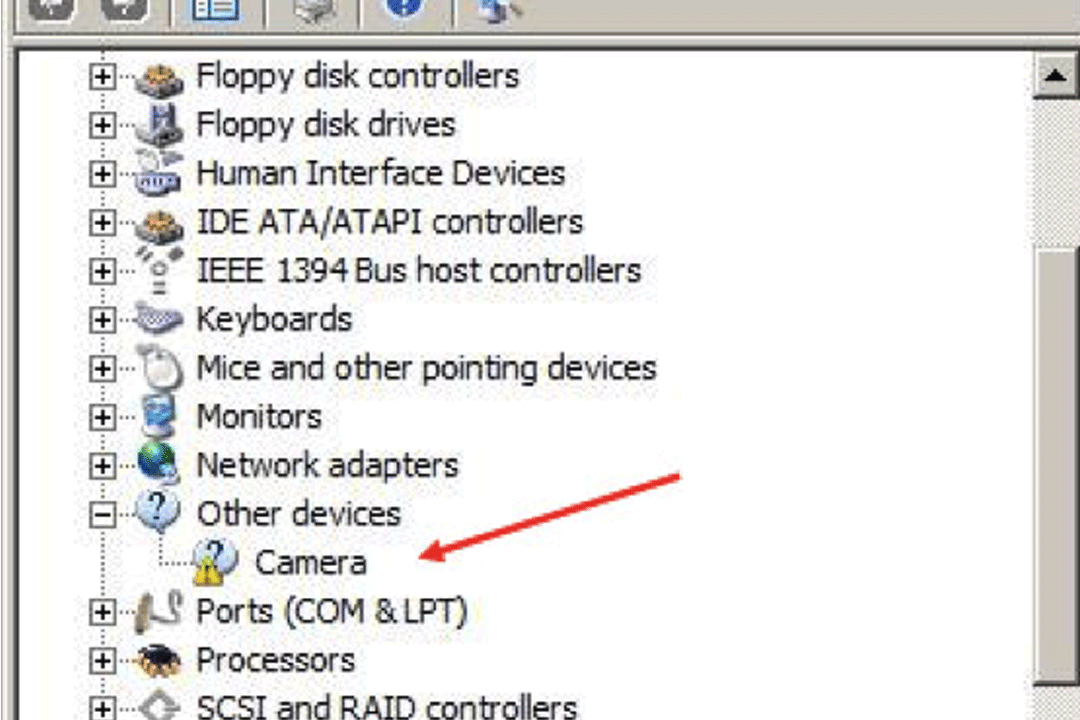This screenshot has height=720, width=1080.
Task: Expand the Monitors category
Action: 103,418
